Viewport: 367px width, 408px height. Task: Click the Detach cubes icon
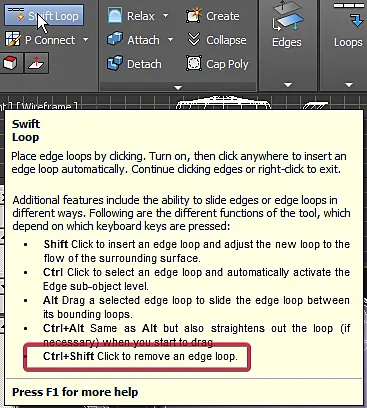click(115, 63)
